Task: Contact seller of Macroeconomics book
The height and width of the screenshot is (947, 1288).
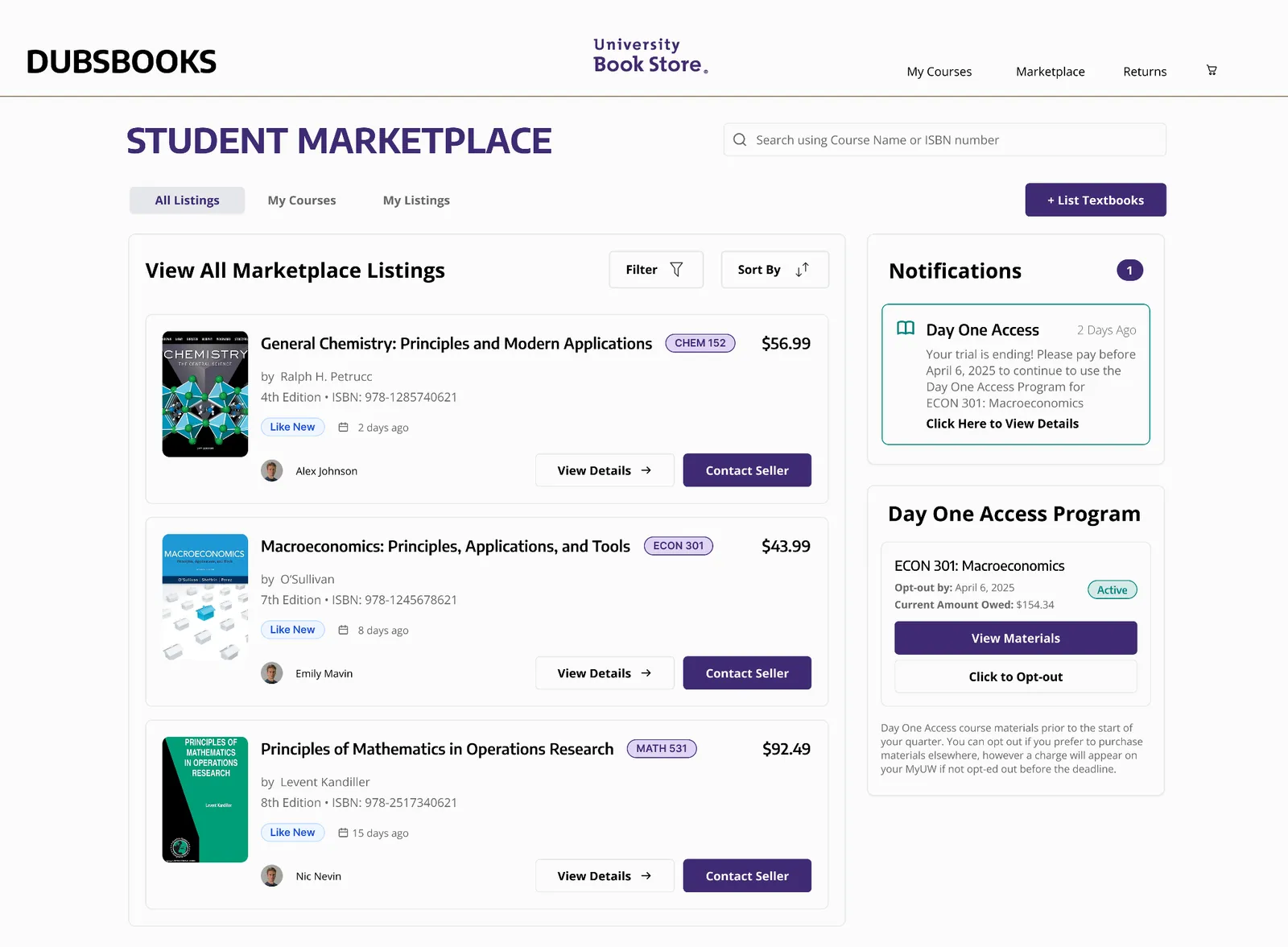Action: [x=747, y=673]
